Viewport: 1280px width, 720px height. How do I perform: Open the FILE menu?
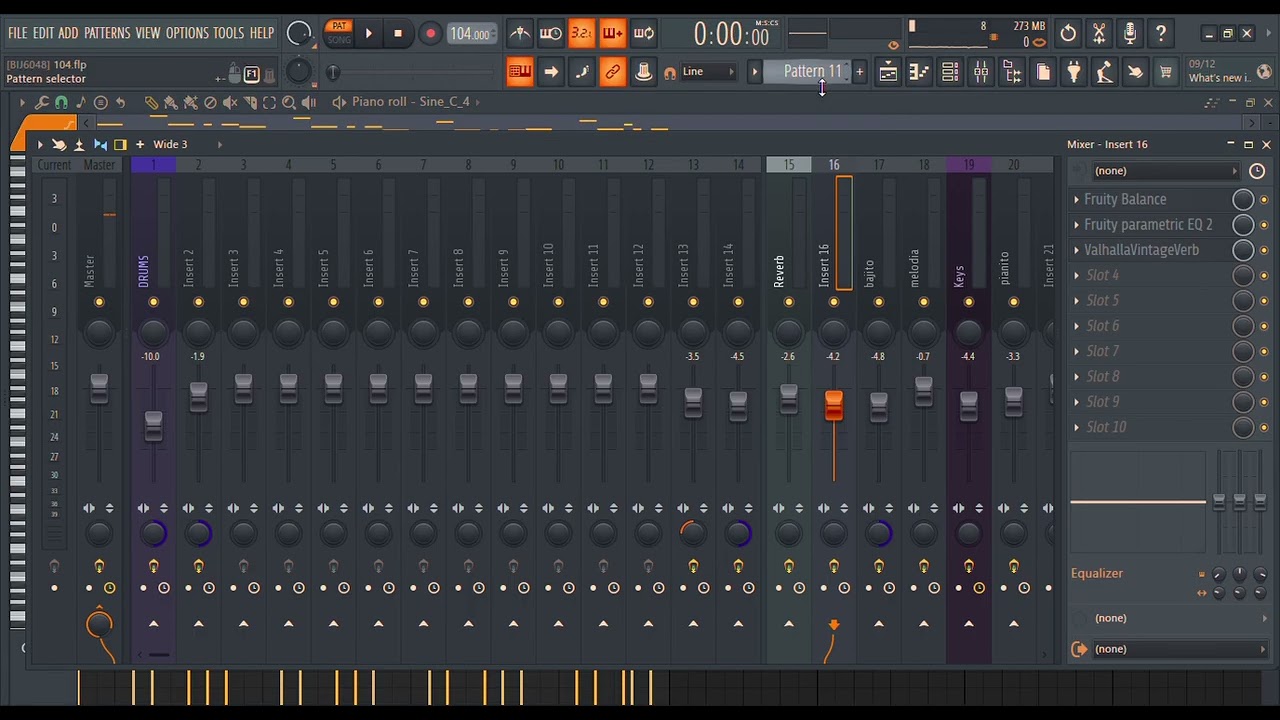click(x=18, y=33)
